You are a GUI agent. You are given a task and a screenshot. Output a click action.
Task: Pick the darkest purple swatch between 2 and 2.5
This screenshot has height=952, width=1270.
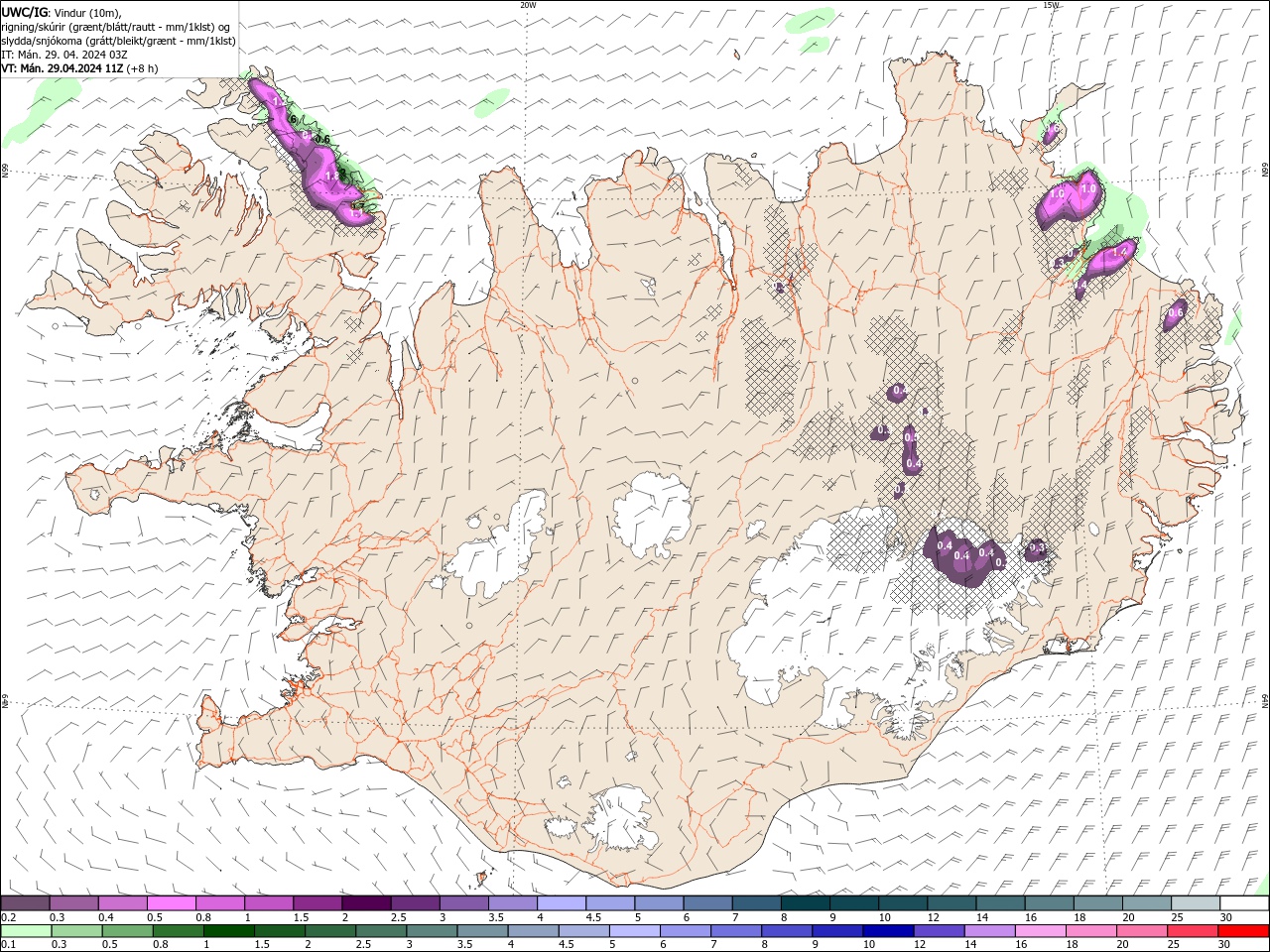[366, 902]
